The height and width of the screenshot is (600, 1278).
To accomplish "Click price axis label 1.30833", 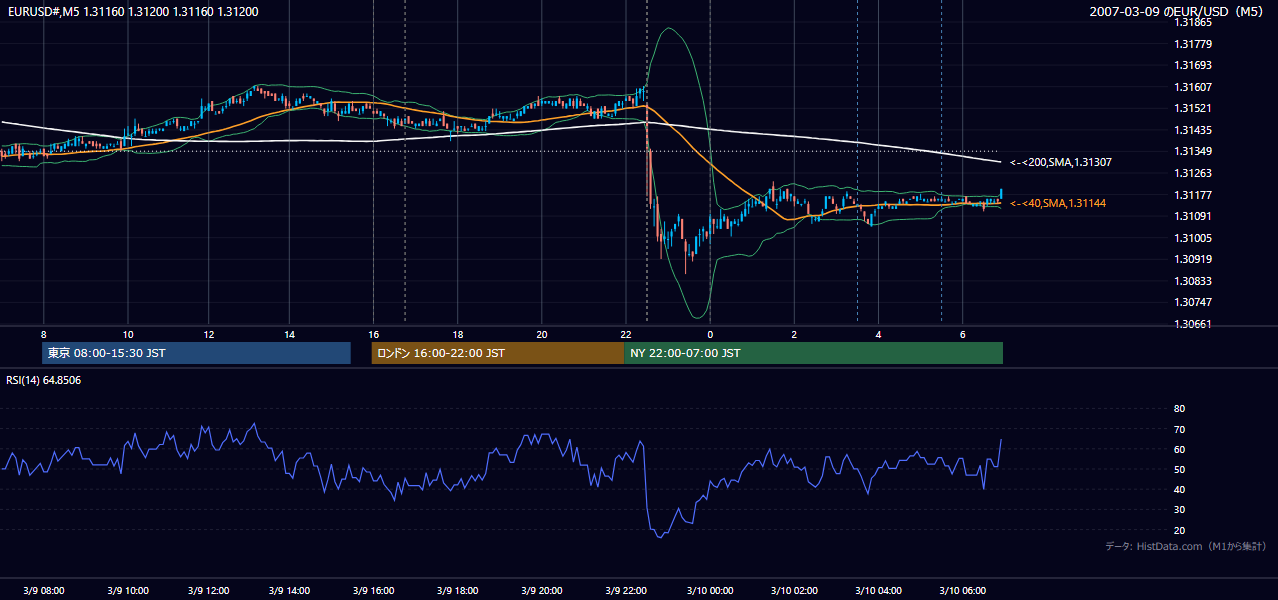I will click(x=1192, y=281).
